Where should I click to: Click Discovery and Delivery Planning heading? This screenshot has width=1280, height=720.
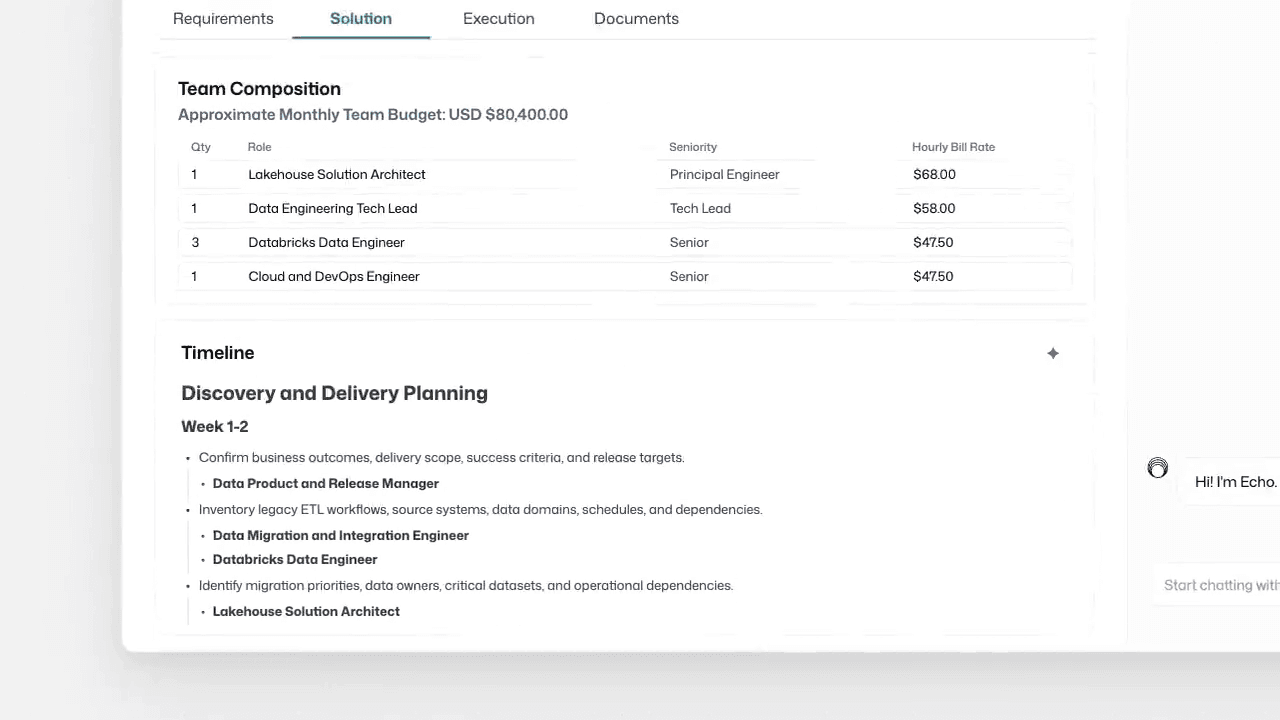334,393
